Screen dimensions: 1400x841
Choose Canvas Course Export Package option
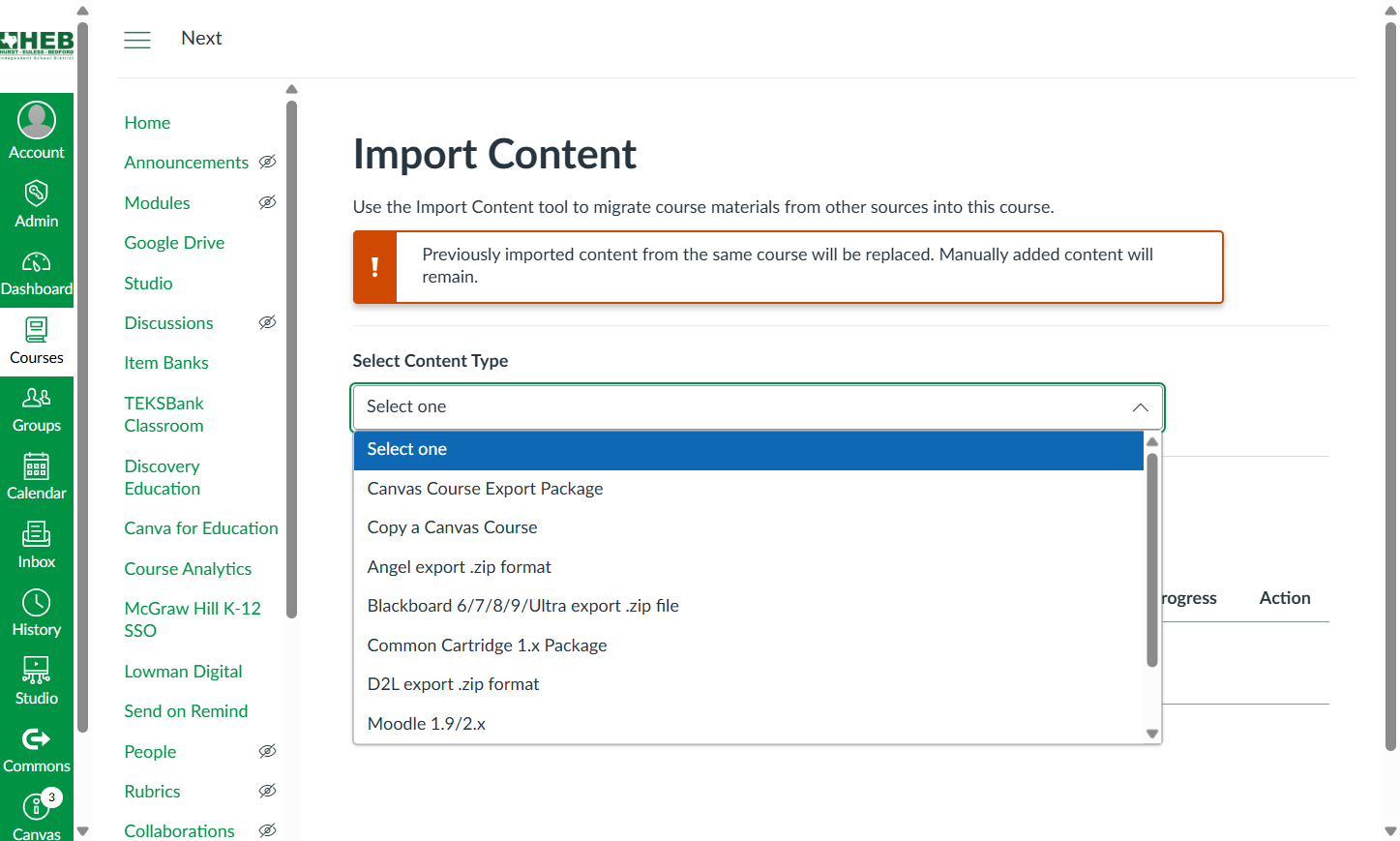749,489
